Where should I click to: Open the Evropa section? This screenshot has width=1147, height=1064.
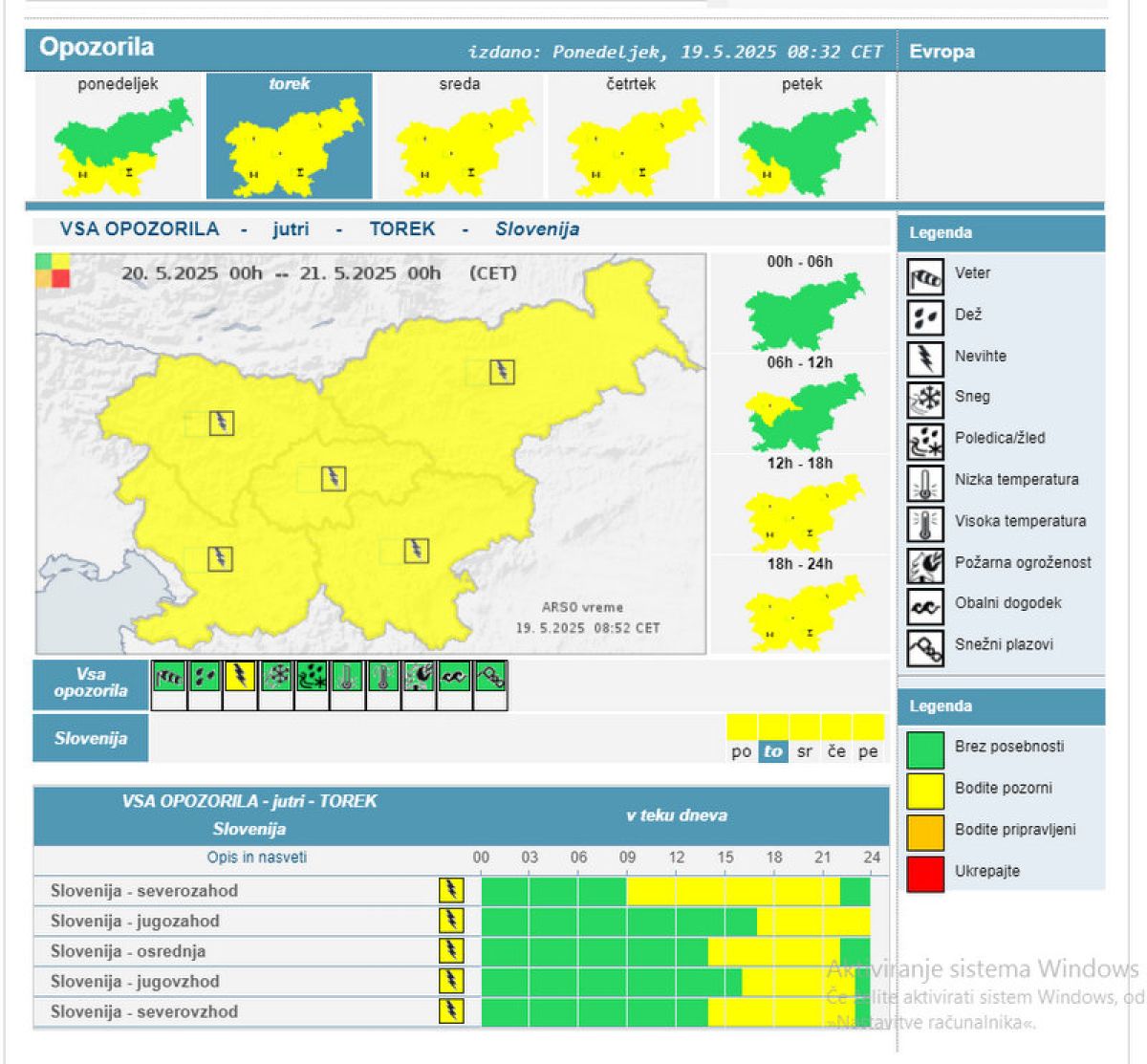(x=942, y=52)
